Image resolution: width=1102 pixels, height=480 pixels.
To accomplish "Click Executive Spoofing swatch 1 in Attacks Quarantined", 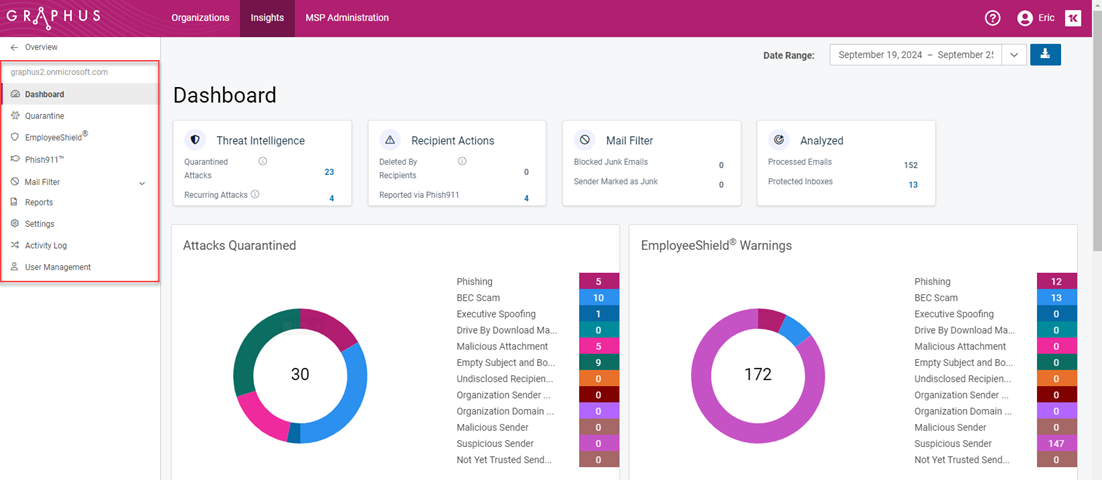I will click(599, 313).
